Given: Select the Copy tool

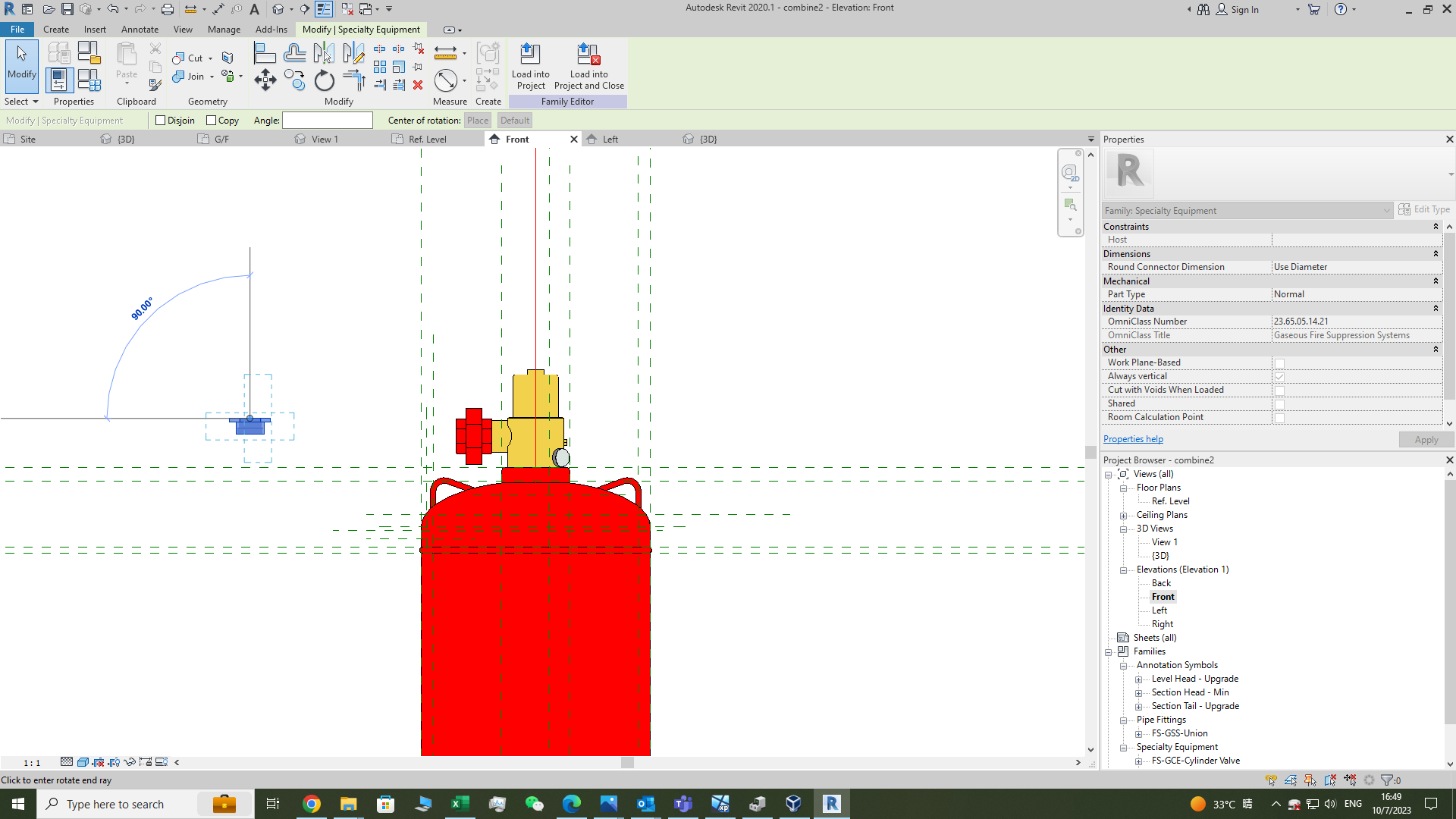Looking at the screenshot, I should point(294,80).
